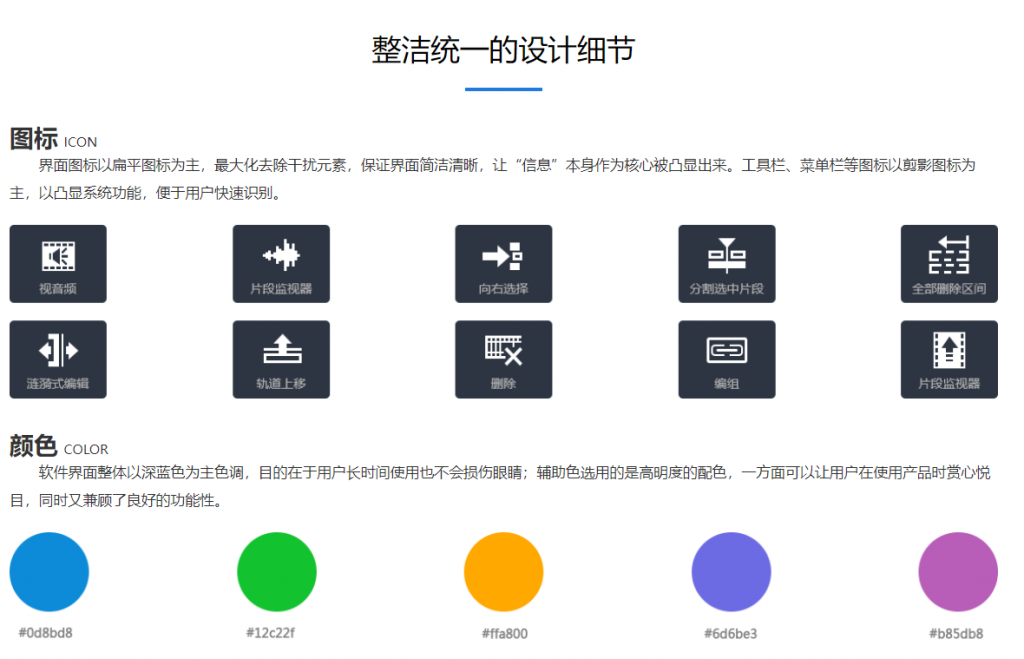Pick the blue #0d8bd8 color circle
Image resolution: width=1024 pixels, height=659 pixels.
point(49,572)
